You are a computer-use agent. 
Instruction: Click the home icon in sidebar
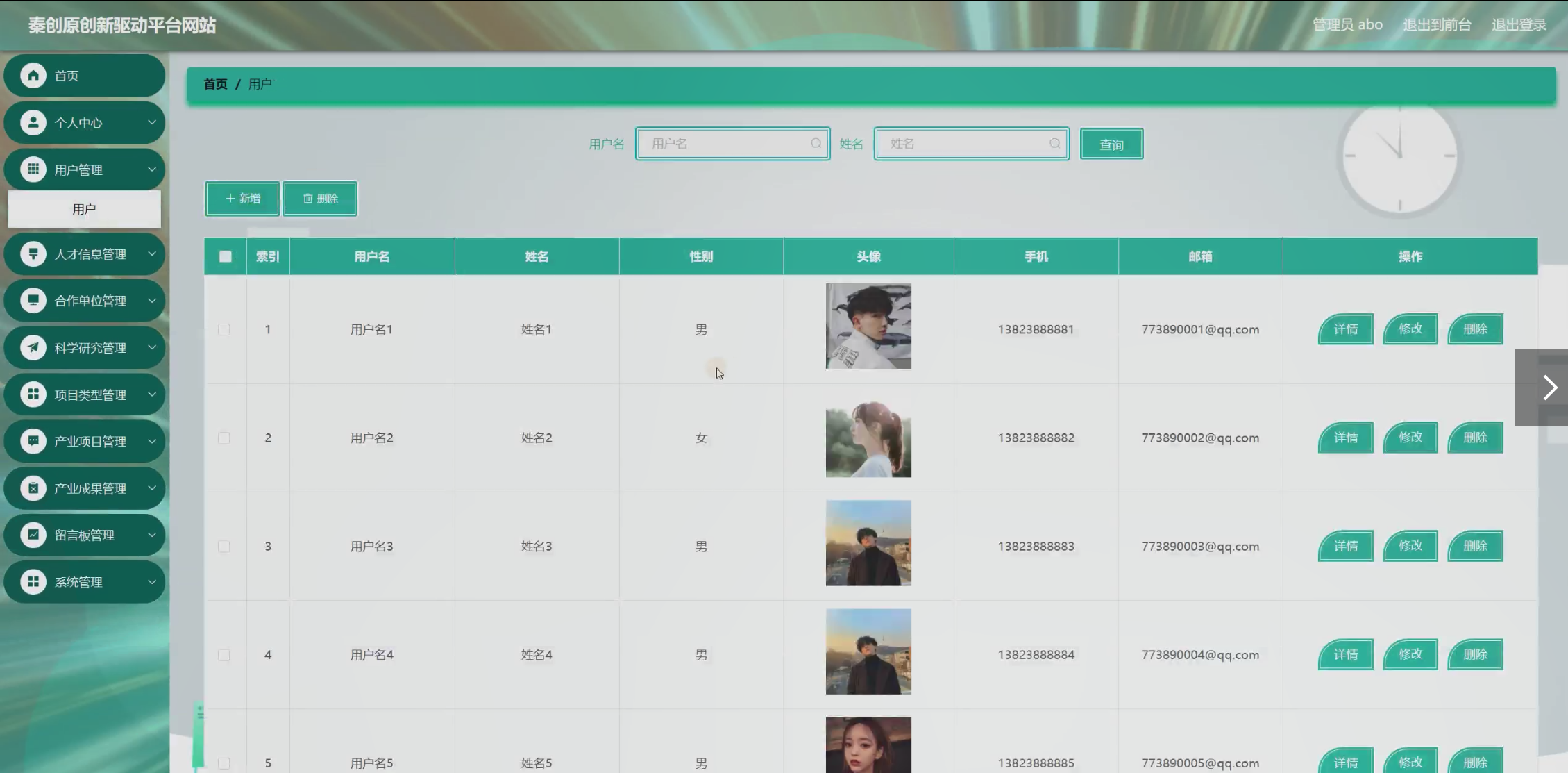point(33,76)
